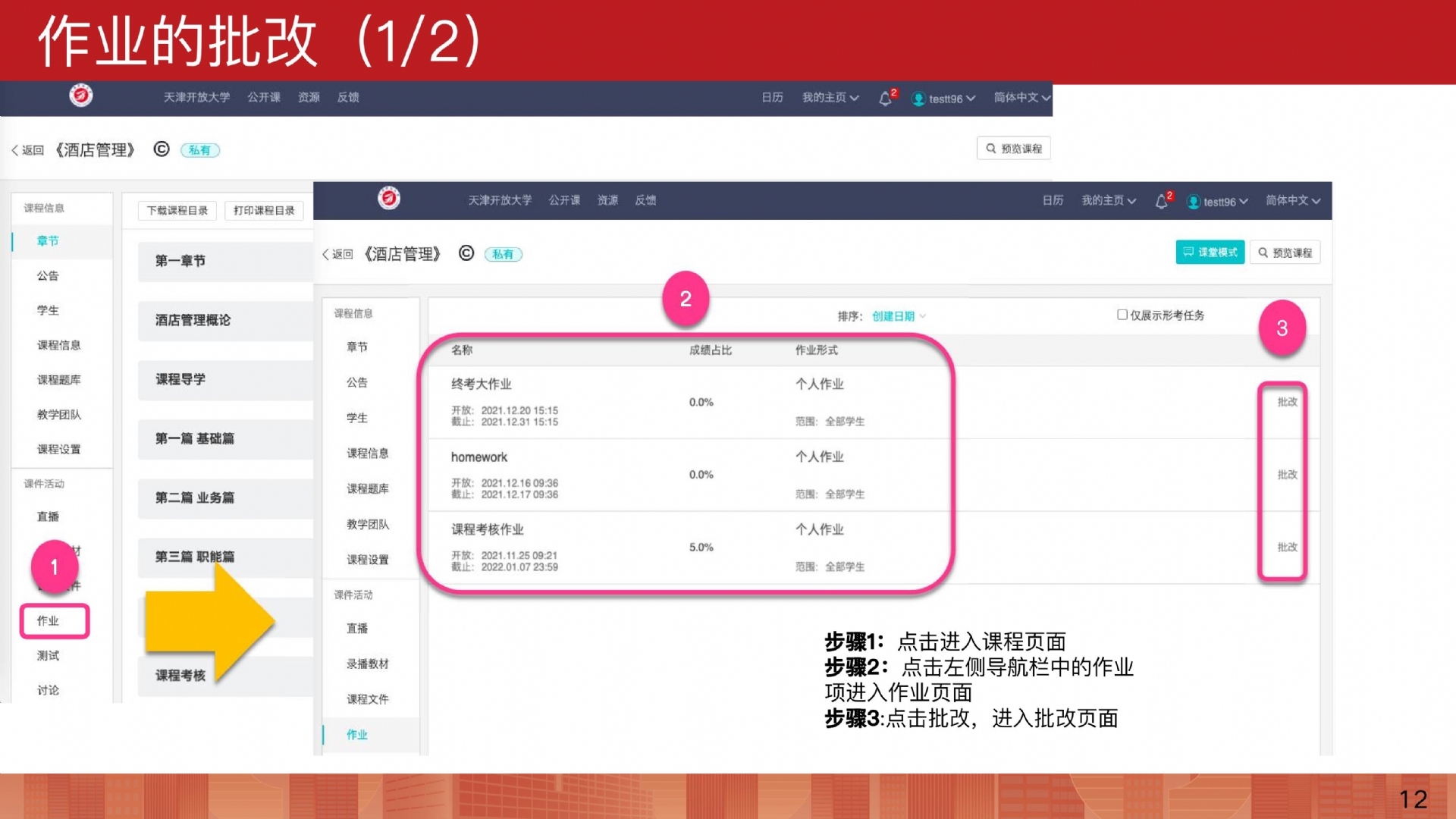Click 批改 for the 终考大作业 assignment
Viewport: 1456px width, 819px height.
pyautogui.click(x=1287, y=402)
